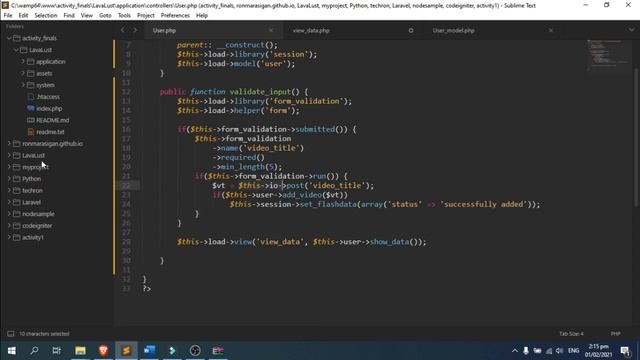Open the tab list dropdown arrow

coord(631,30)
